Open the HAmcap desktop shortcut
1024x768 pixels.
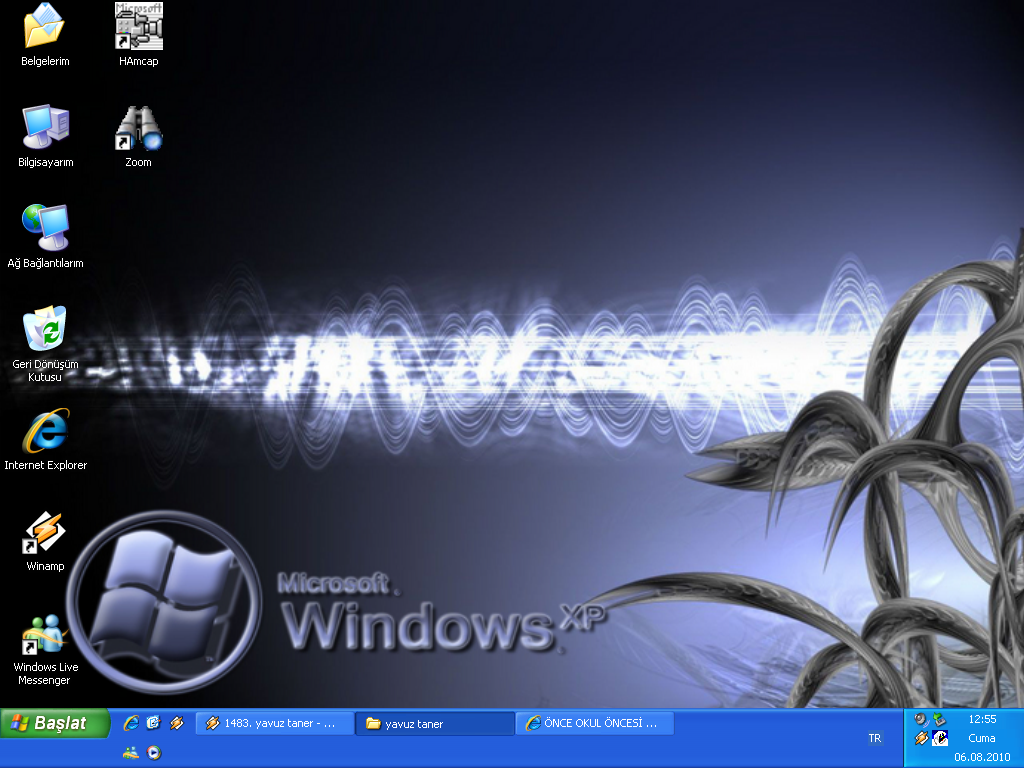click(x=138, y=28)
